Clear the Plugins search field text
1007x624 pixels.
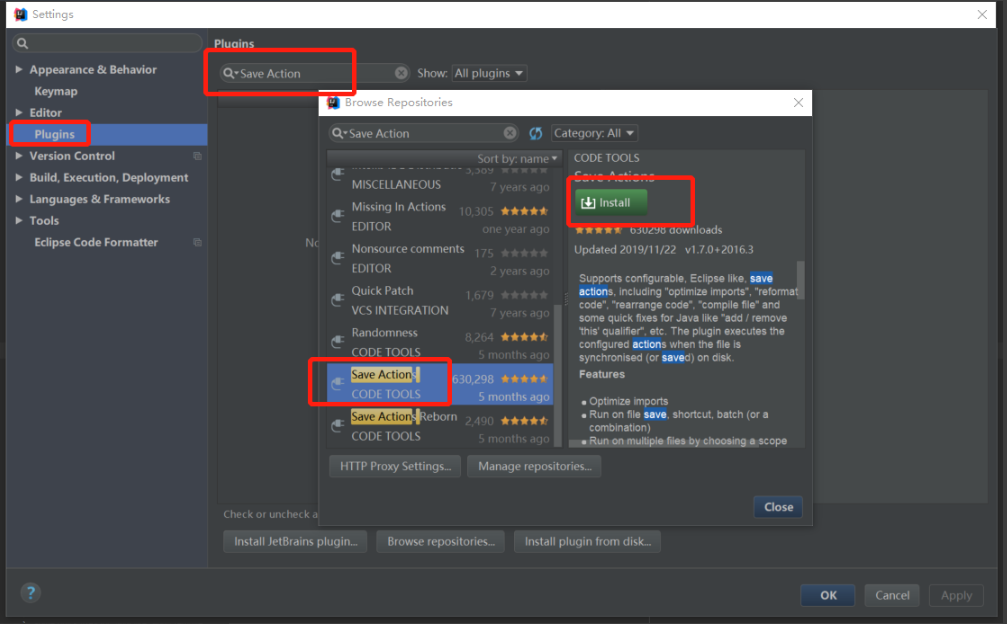coord(401,73)
